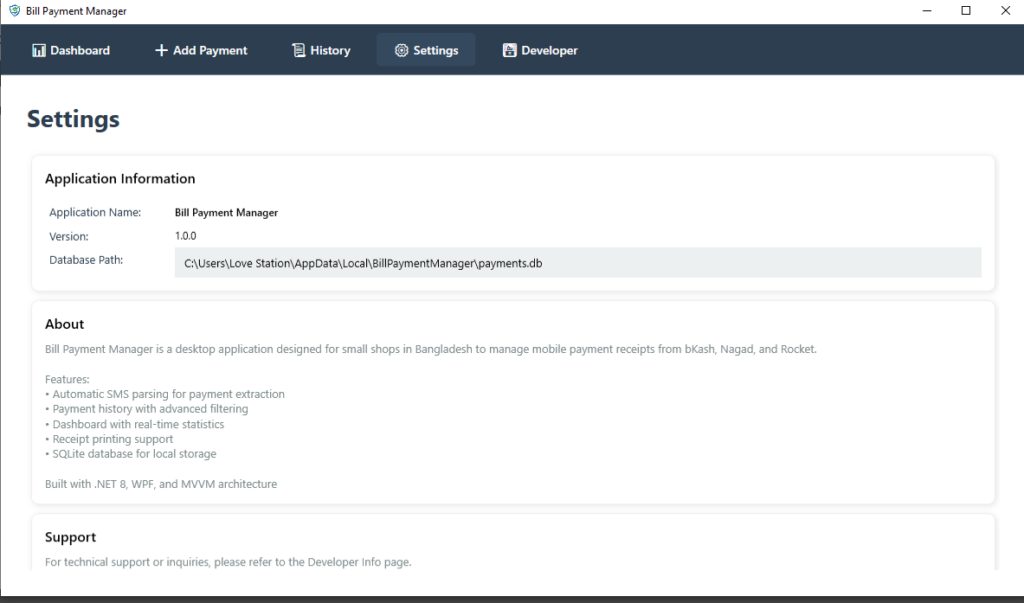Viewport: 1024px width, 603px height.
Task: Minimize the Bill Payment Manager window
Action: [x=925, y=11]
